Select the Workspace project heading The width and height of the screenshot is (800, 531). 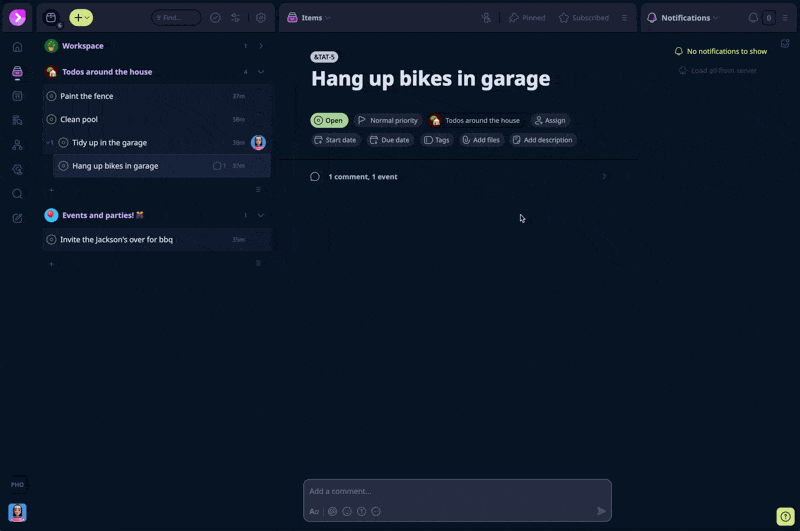tap(83, 46)
